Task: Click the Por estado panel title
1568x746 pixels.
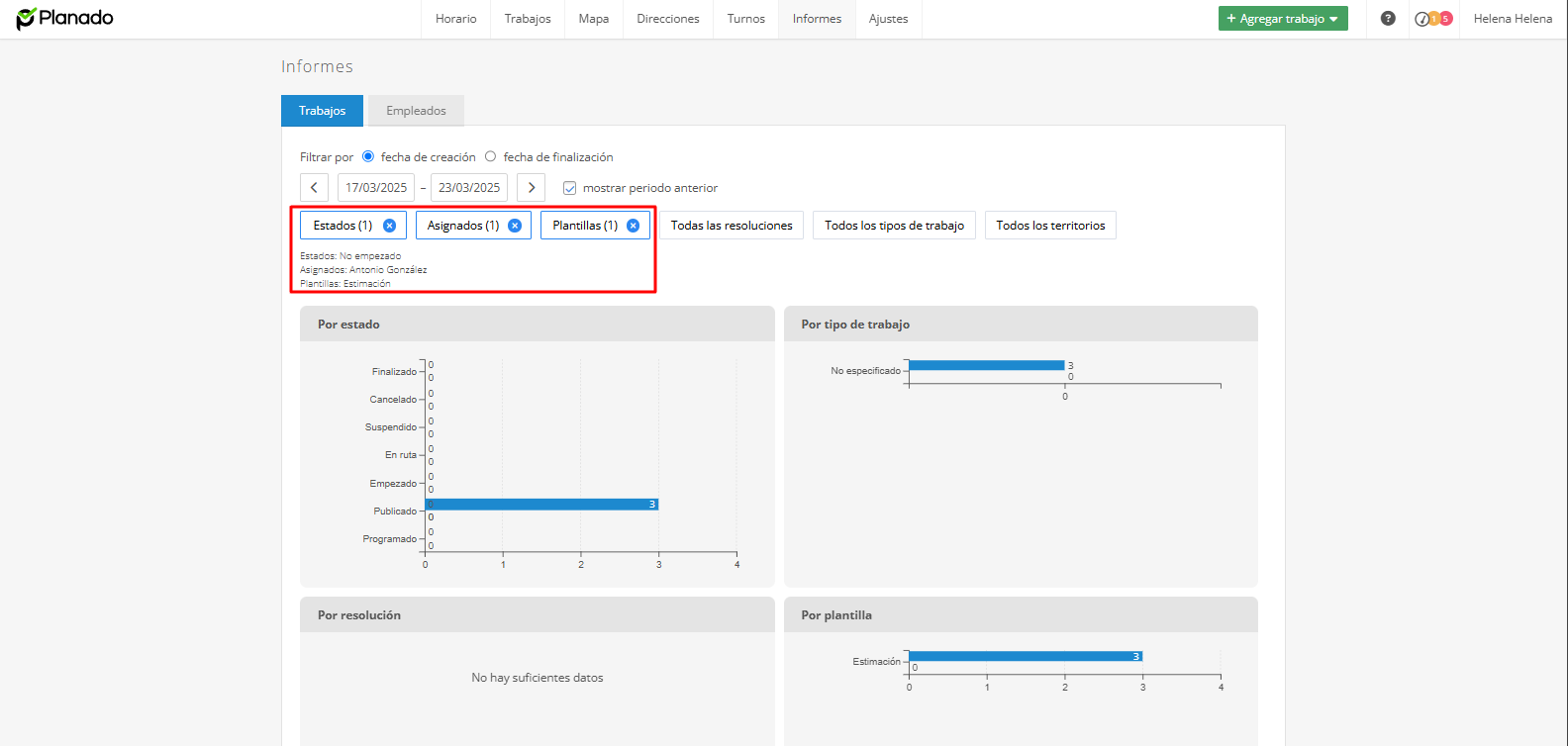Action: [348, 325]
